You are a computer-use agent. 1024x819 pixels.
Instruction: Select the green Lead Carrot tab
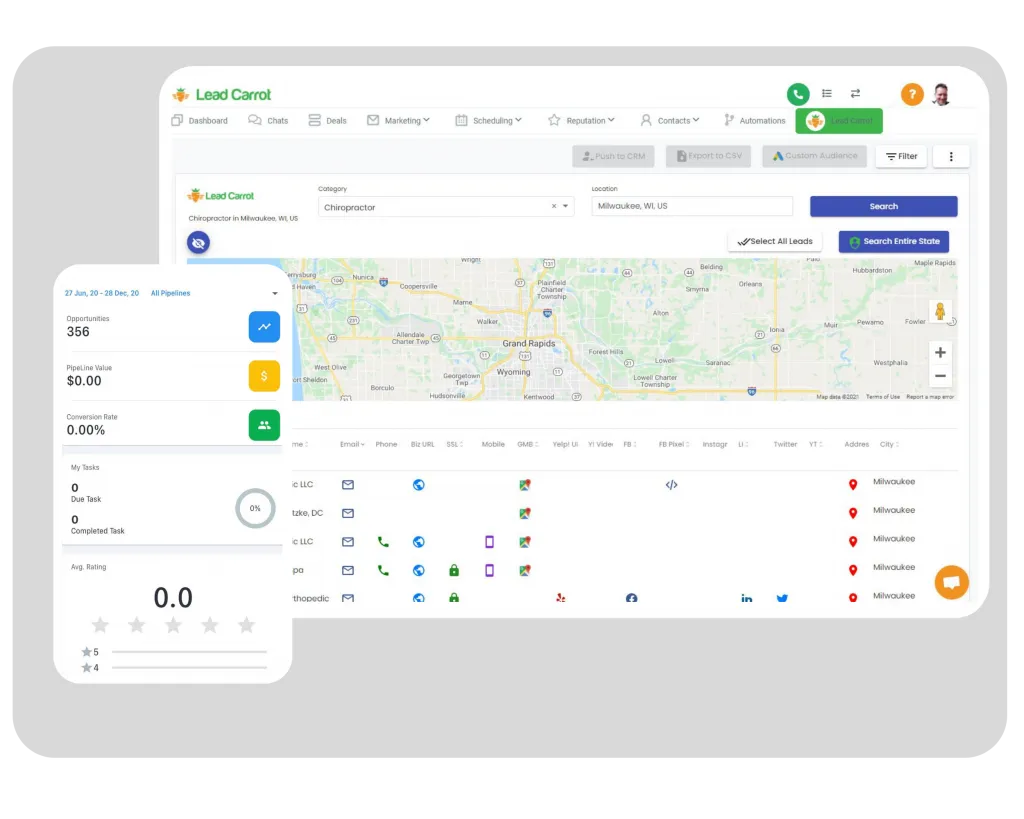pyautogui.click(x=839, y=121)
